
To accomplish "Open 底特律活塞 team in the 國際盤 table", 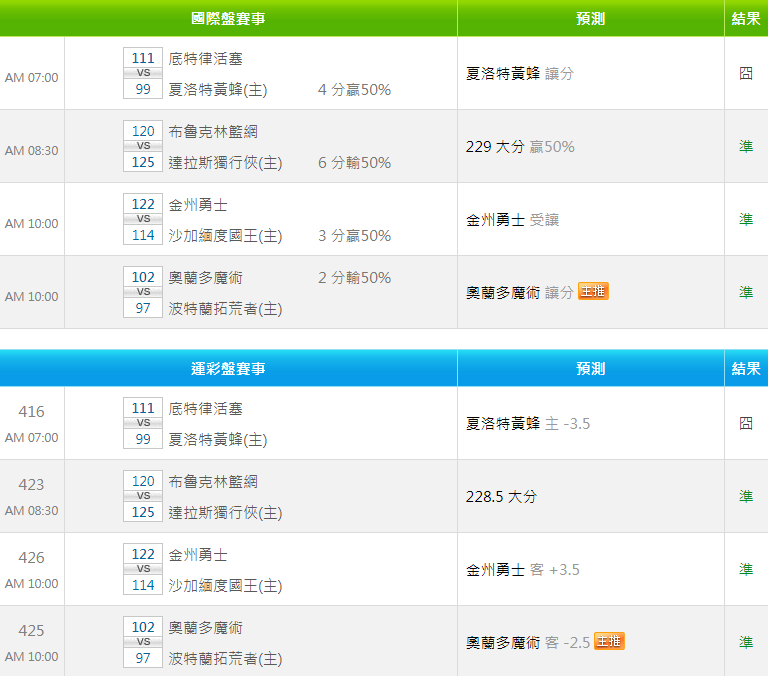I will tap(206, 59).
